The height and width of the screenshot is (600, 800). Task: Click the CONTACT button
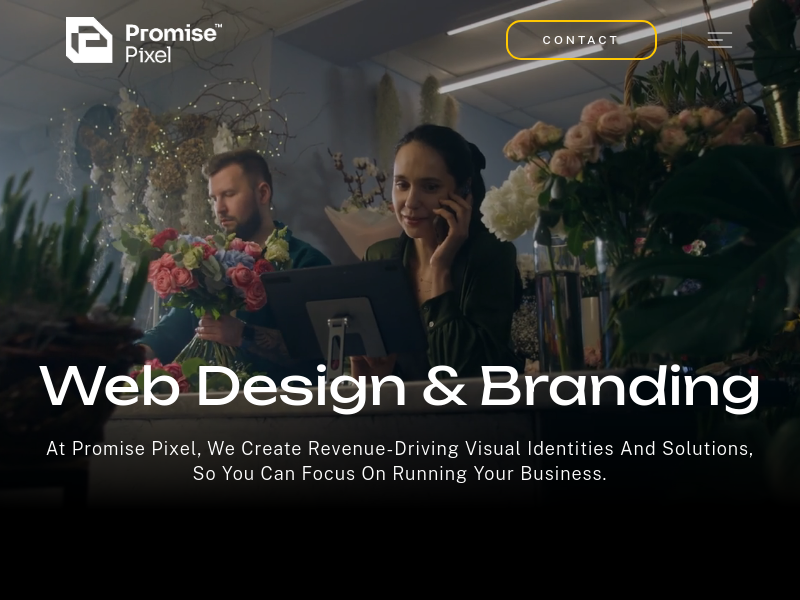[x=581, y=40]
